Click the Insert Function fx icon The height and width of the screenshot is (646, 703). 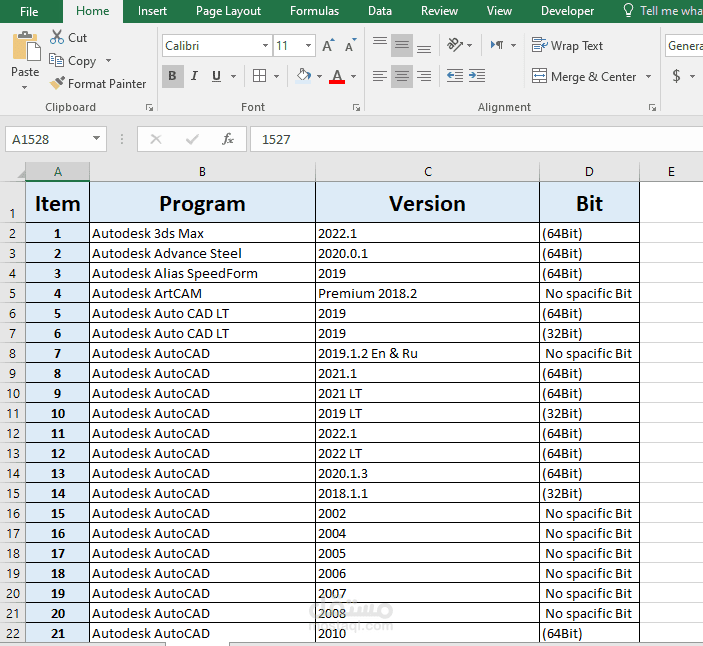pos(228,139)
